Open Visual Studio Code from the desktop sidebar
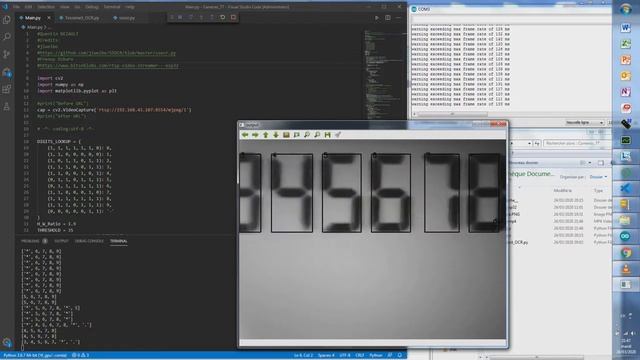The width and height of the screenshot is (640, 360). pos(625,188)
